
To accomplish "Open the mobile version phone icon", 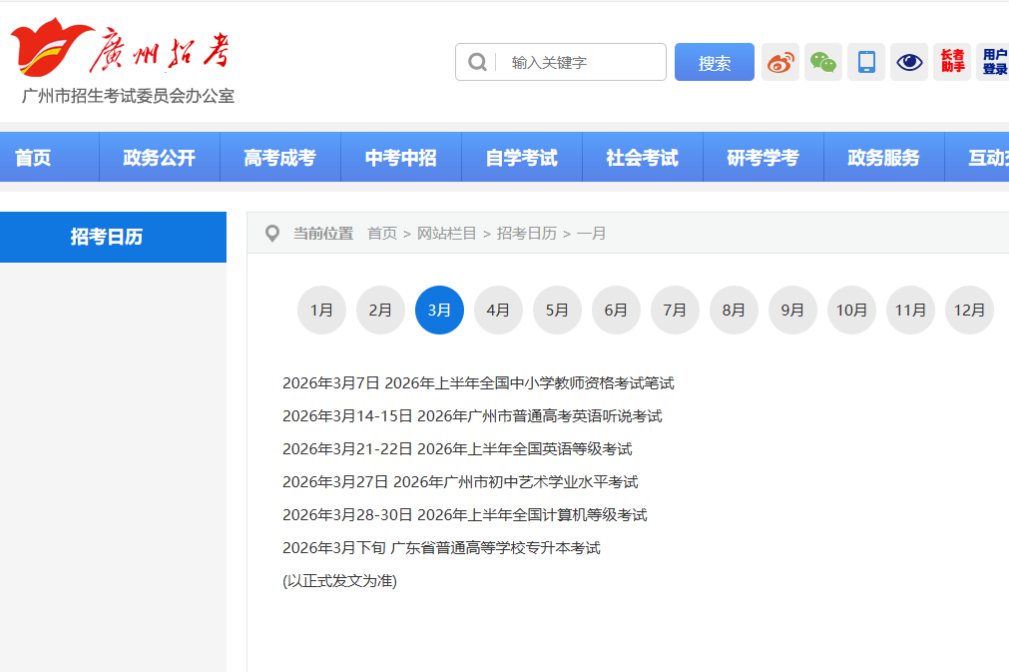I will [866, 62].
